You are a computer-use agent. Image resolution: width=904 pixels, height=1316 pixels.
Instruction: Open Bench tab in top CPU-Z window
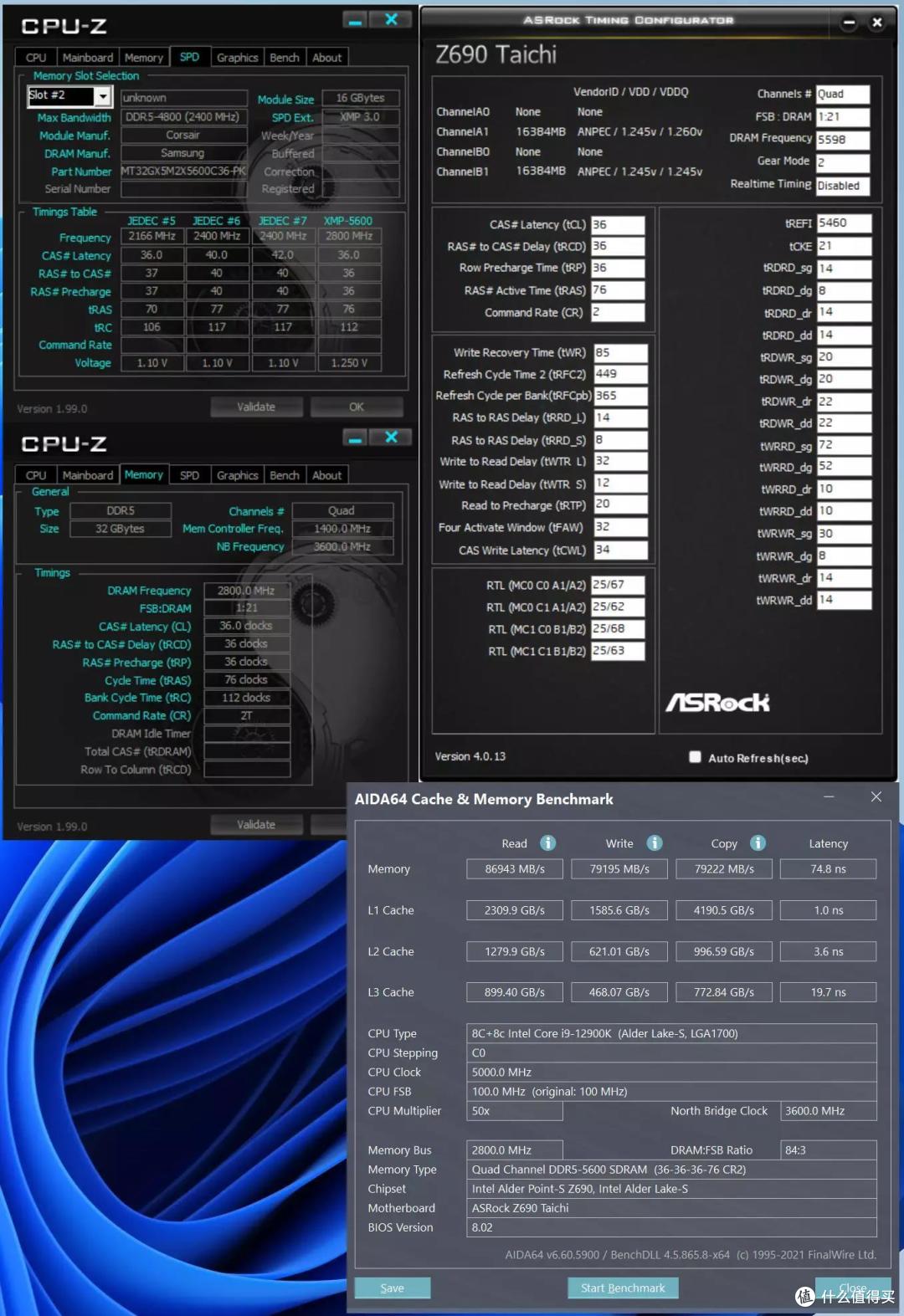pyautogui.click(x=285, y=58)
